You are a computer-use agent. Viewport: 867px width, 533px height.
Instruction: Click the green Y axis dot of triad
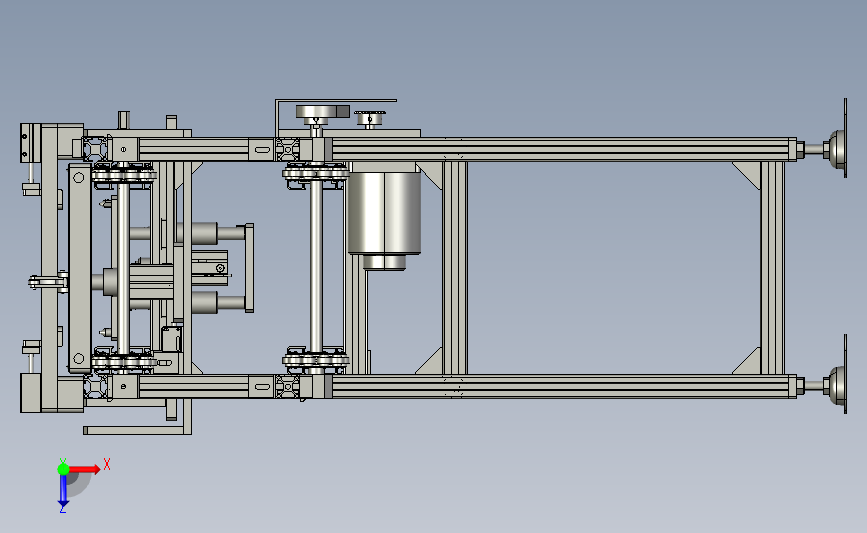(x=63, y=469)
